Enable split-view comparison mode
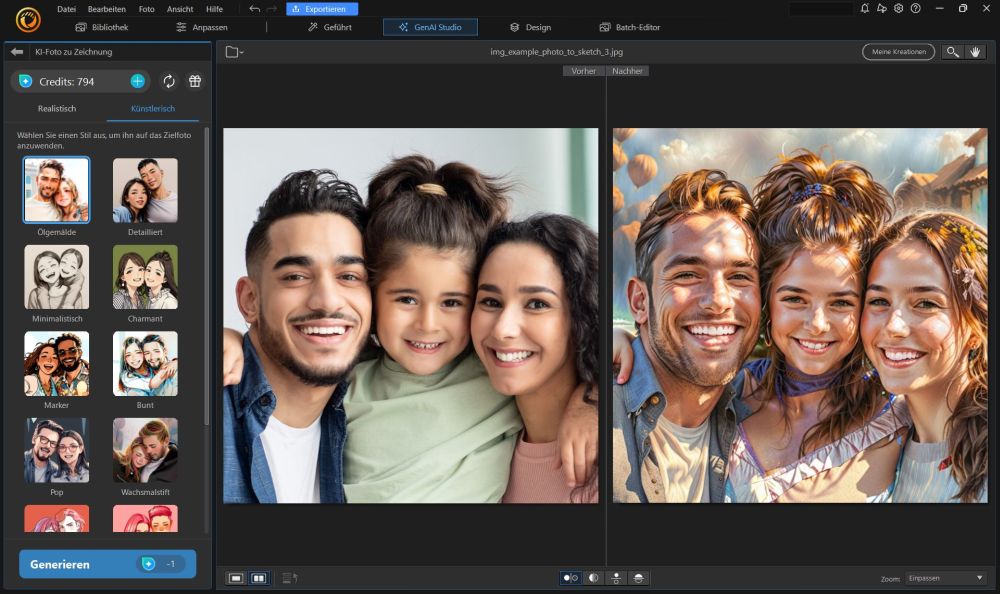1000x594 pixels. point(261,578)
